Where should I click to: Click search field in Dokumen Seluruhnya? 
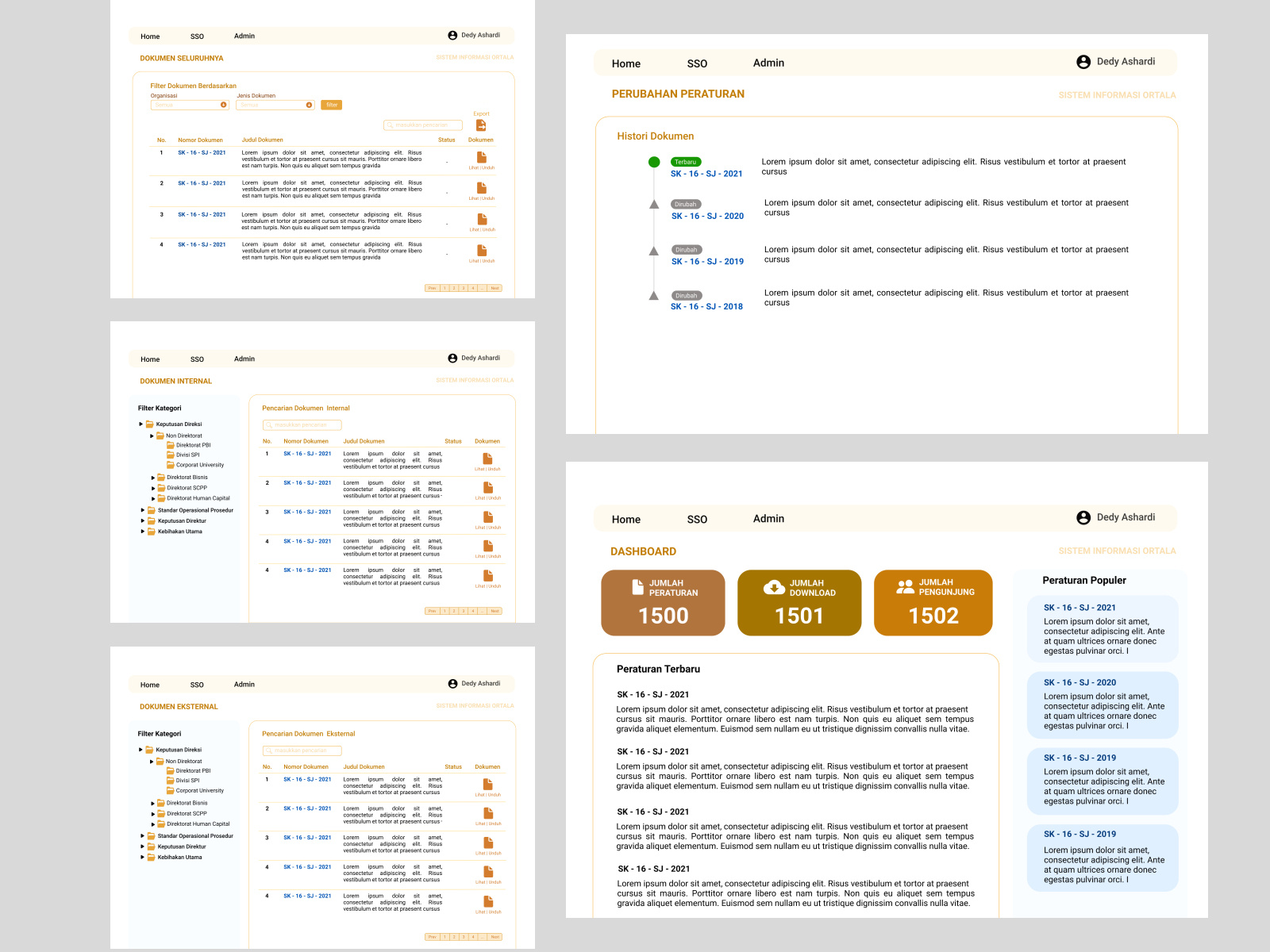pyautogui.click(x=422, y=125)
